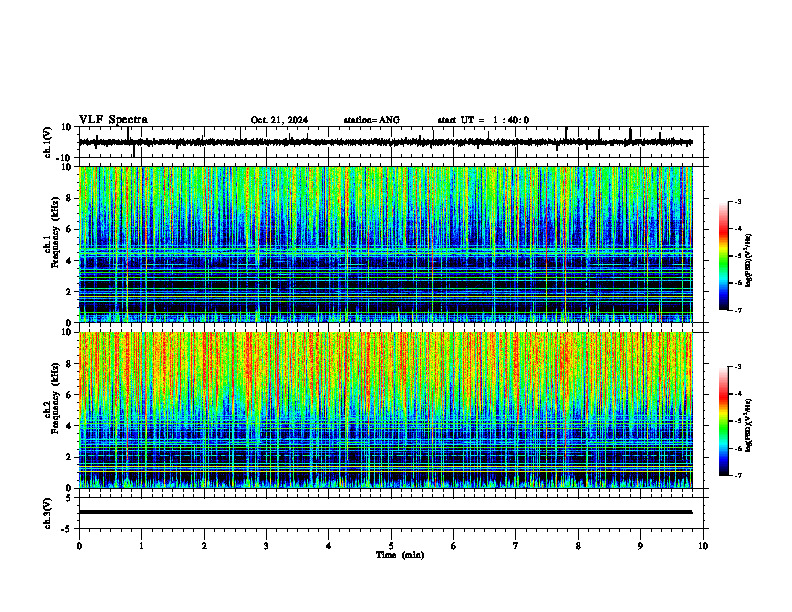This screenshot has height=612, width=792.
Task: Click time axis tick label "2"
Action: pos(204,546)
